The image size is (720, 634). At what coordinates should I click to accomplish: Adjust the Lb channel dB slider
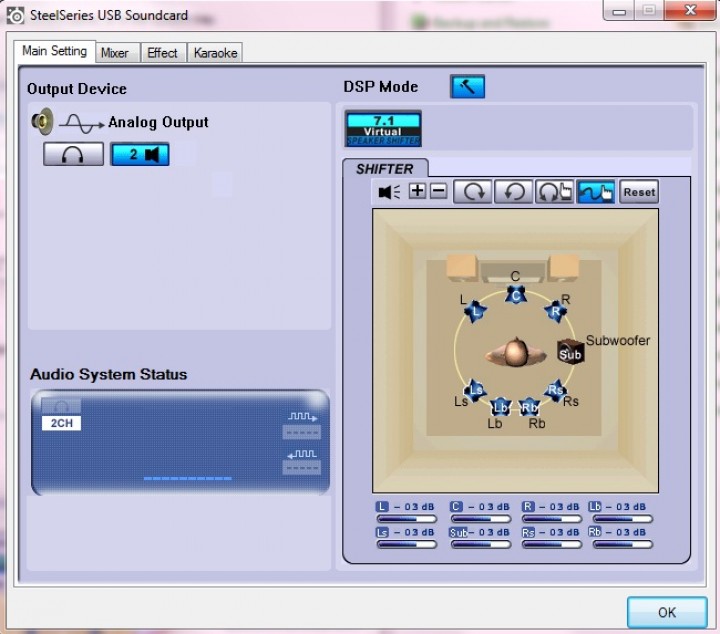(x=623, y=519)
